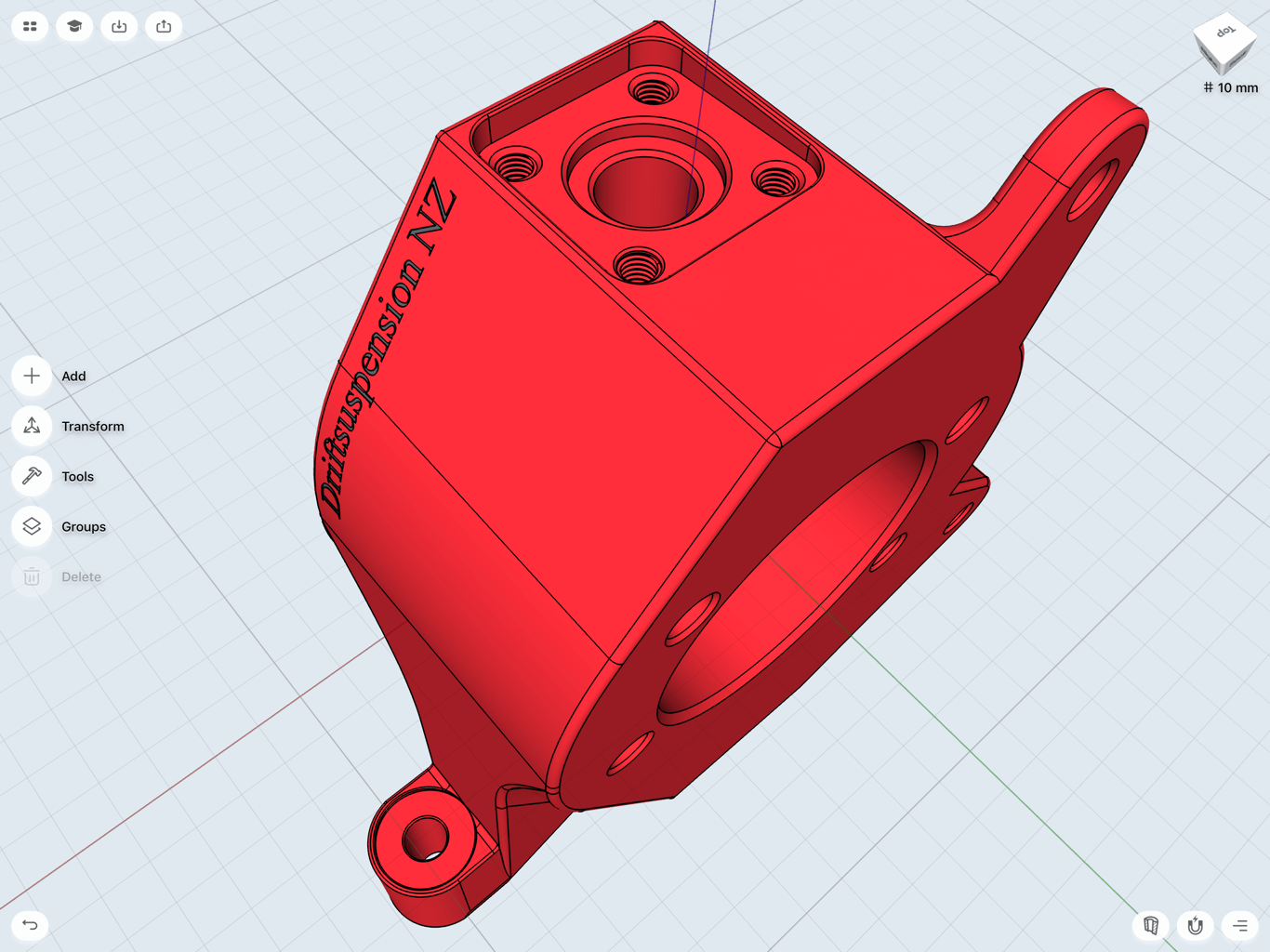Toggle the snapping magnet icon
This screenshot has width=1270, height=952.
1196,925
